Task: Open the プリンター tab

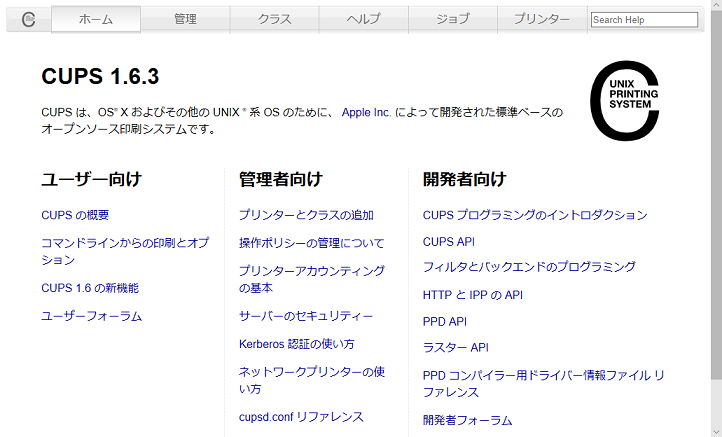Action: pyautogui.click(x=542, y=19)
